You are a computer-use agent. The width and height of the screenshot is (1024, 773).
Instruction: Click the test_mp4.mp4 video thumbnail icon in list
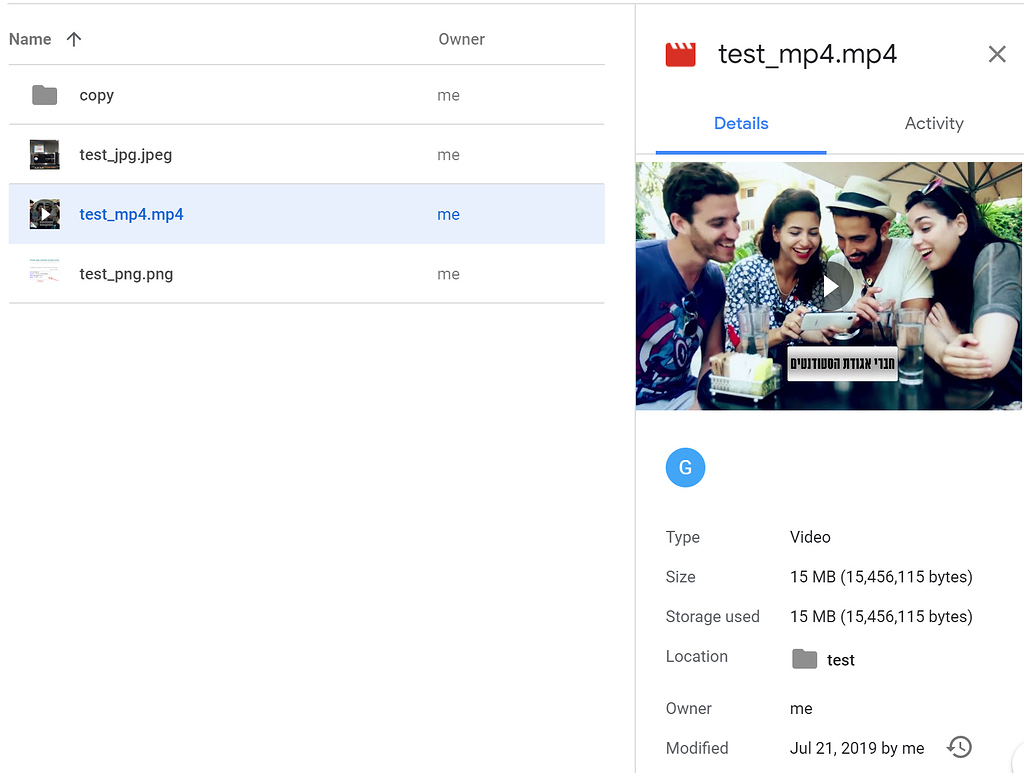[44, 214]
